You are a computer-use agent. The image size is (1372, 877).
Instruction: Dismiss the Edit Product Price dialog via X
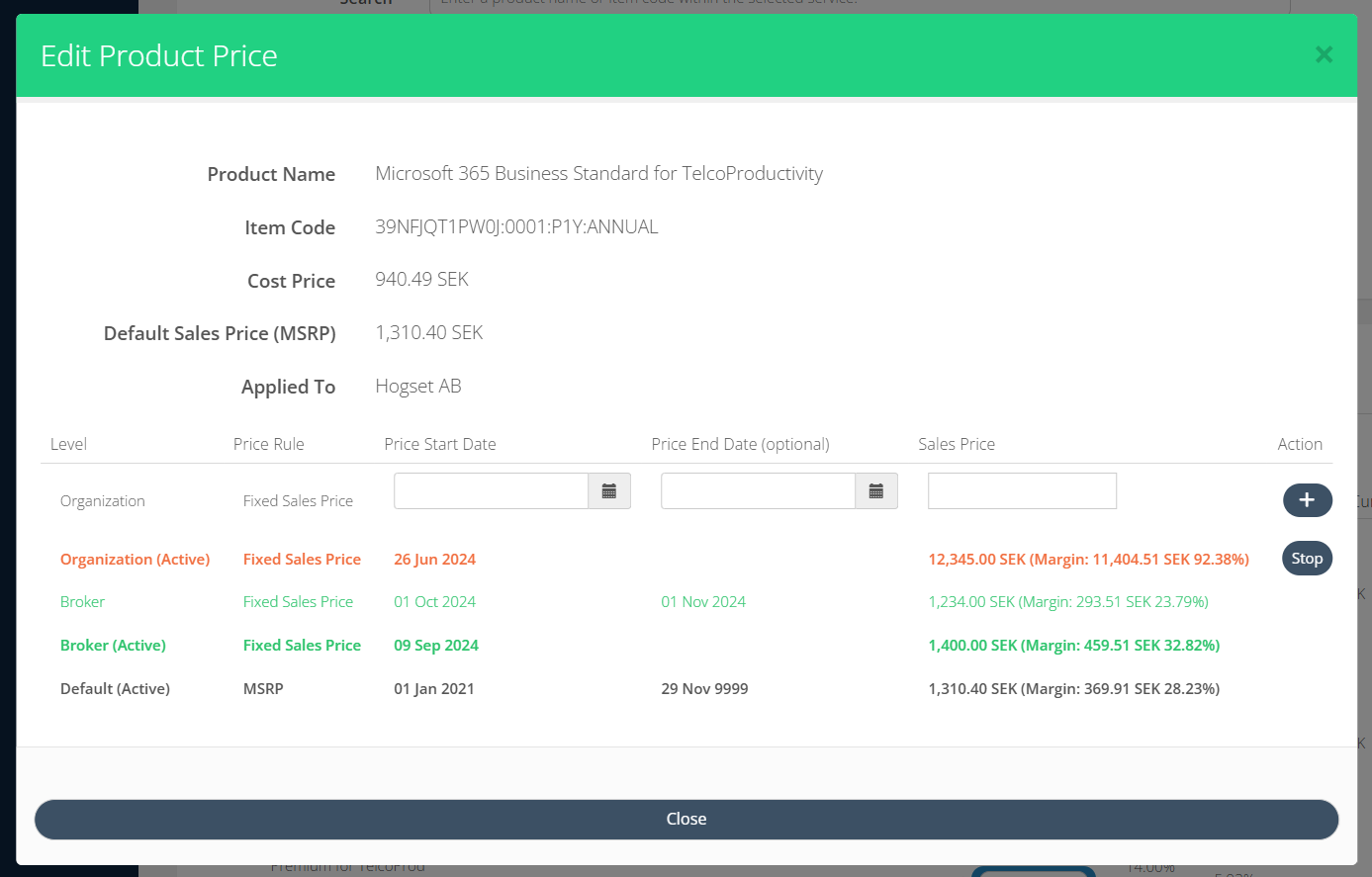pos(1324,55)
